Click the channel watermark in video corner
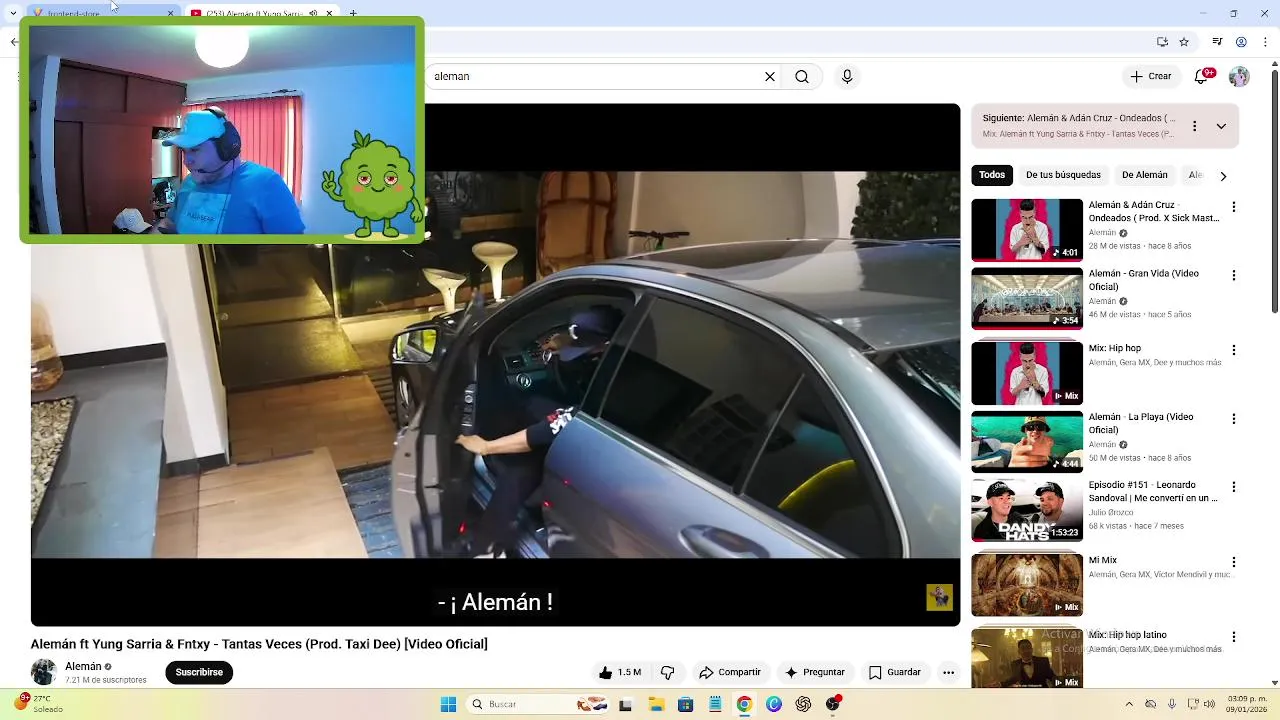Image resolution: width=1280 pixels, height=720 pixels. [939, 597]
